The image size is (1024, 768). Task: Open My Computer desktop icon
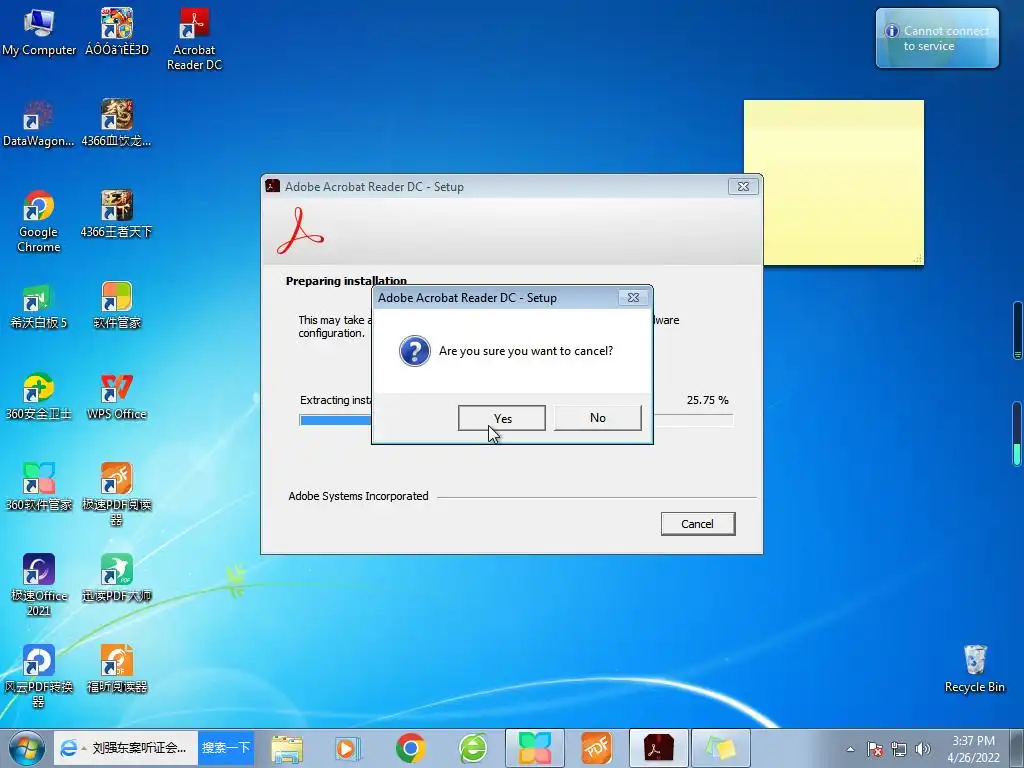(x=39, y=33)
